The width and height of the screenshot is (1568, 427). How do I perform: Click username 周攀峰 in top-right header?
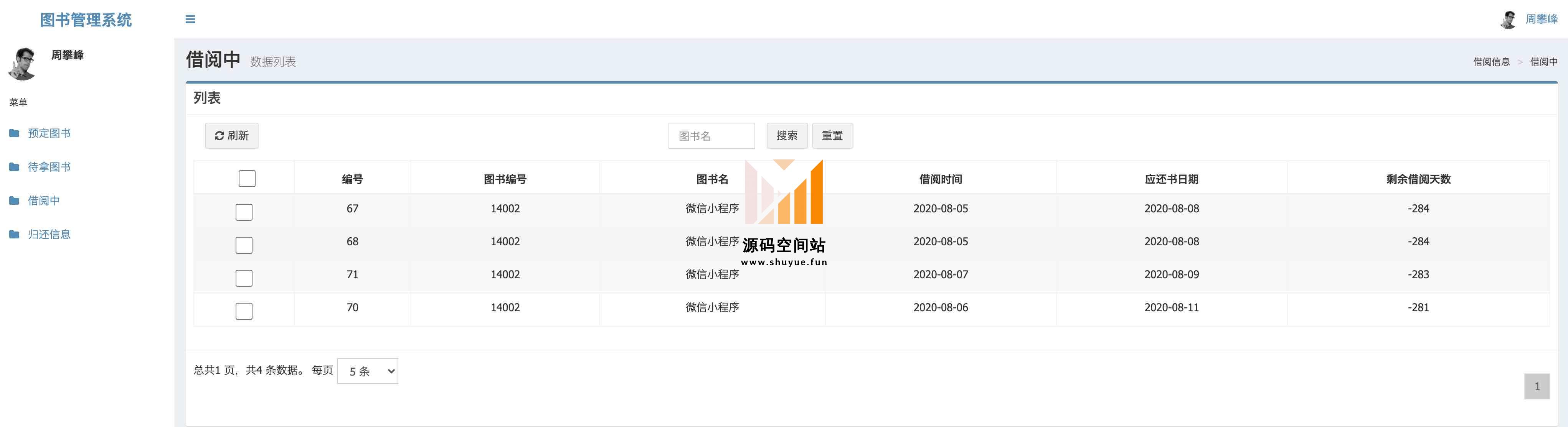1541,20
